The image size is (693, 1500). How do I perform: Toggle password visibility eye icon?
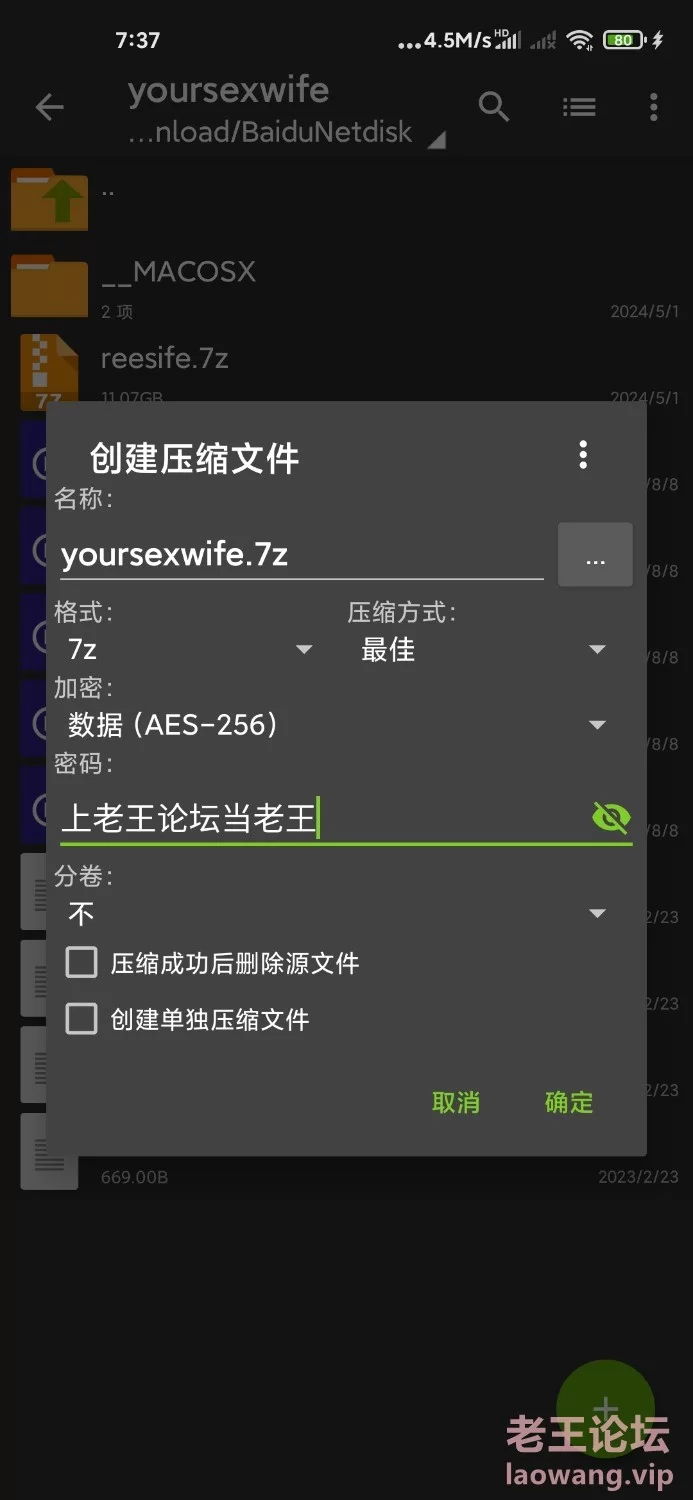point(611,818)
